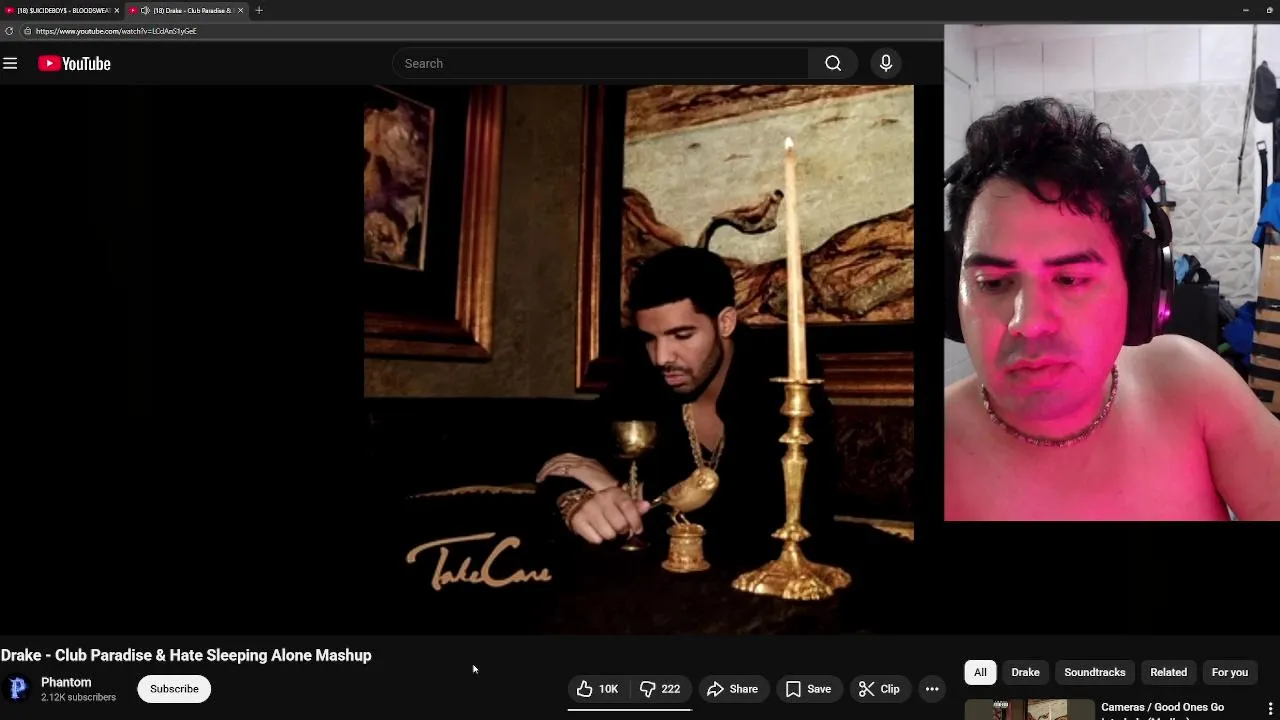Like the video with thumbs up
The width and height of the screenshot is (1280, 720).
point(598,689)
